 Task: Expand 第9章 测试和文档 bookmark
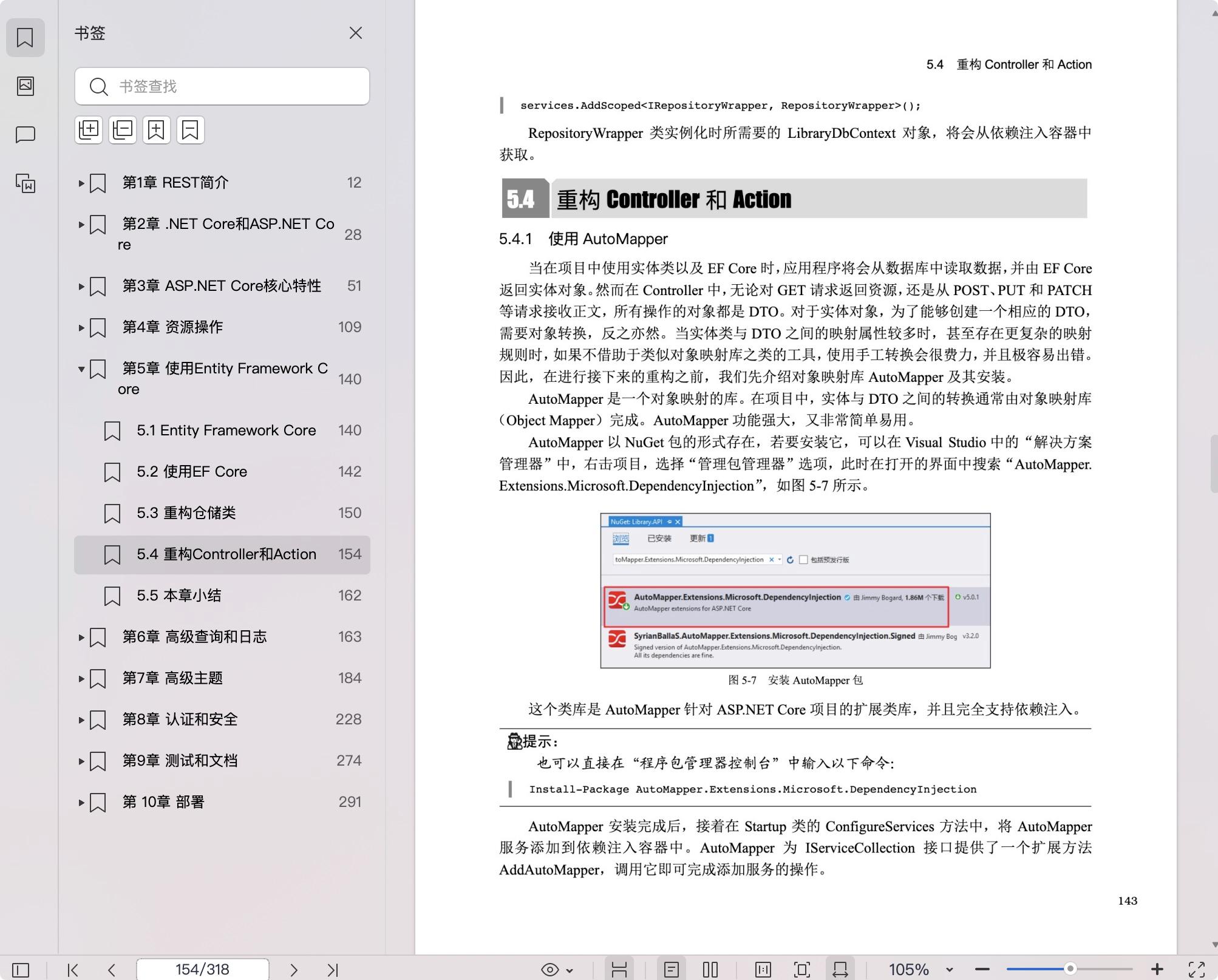pos(81,761)
